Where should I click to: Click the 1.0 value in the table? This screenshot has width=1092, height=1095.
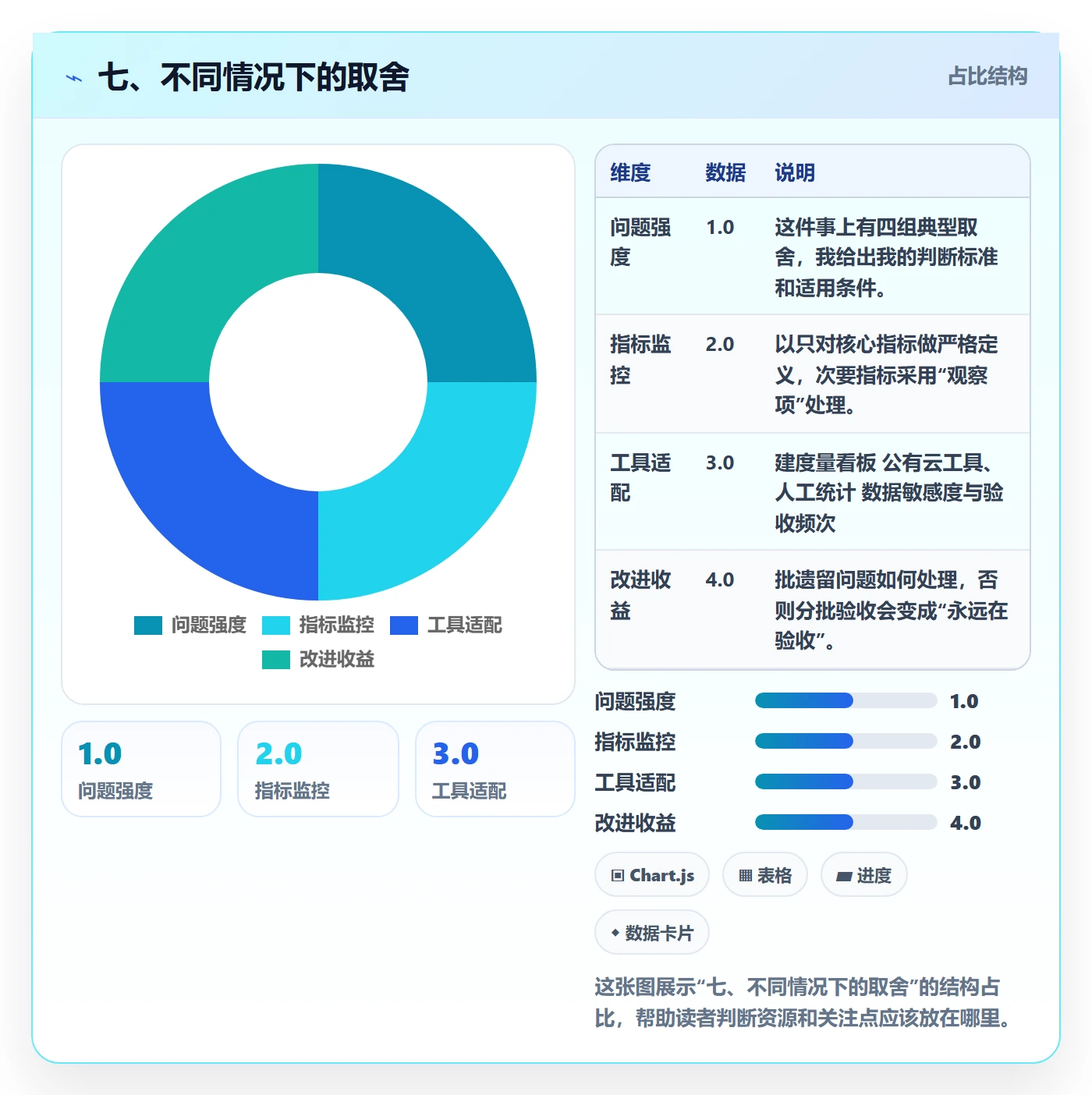(720, 228)
